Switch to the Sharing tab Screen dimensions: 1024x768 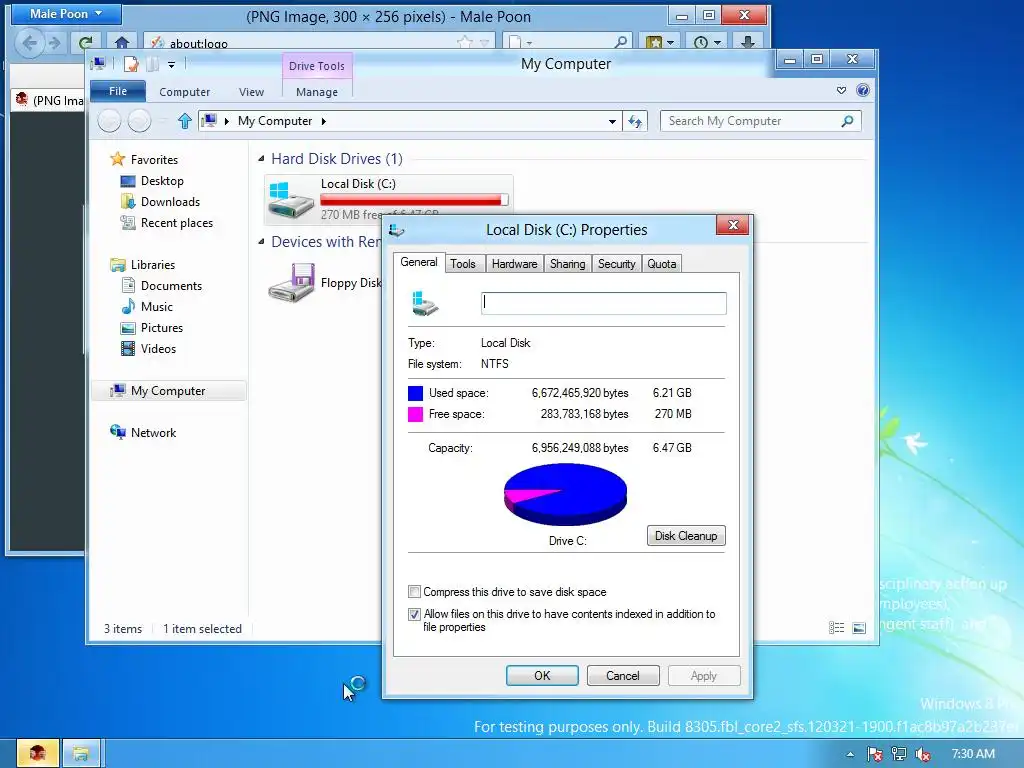point(568,264)
